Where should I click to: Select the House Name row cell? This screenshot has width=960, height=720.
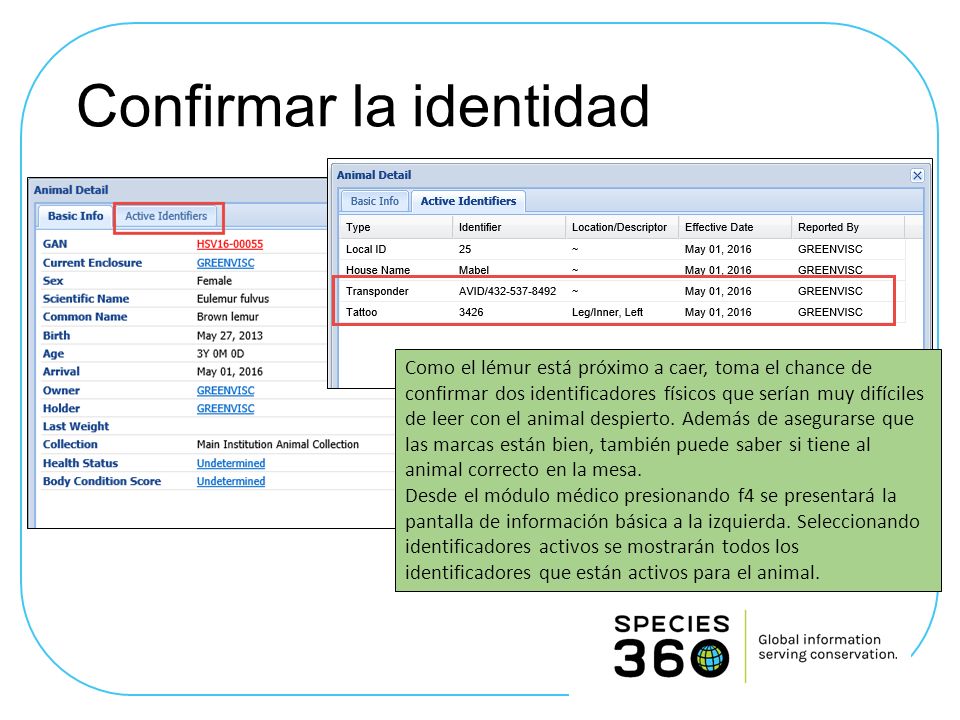click(378, 270)
